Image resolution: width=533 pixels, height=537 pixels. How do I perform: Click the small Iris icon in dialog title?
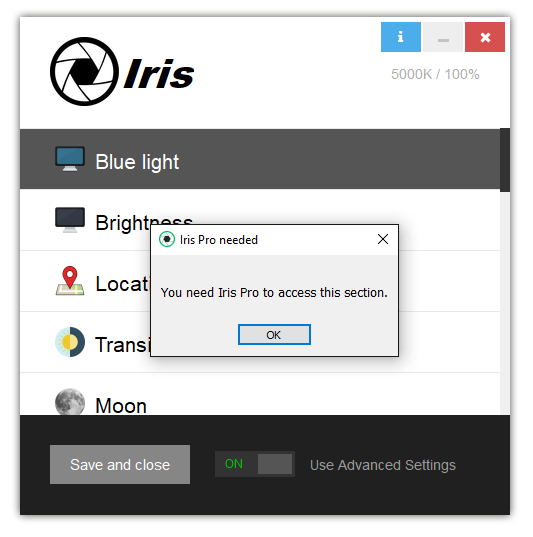167,239
